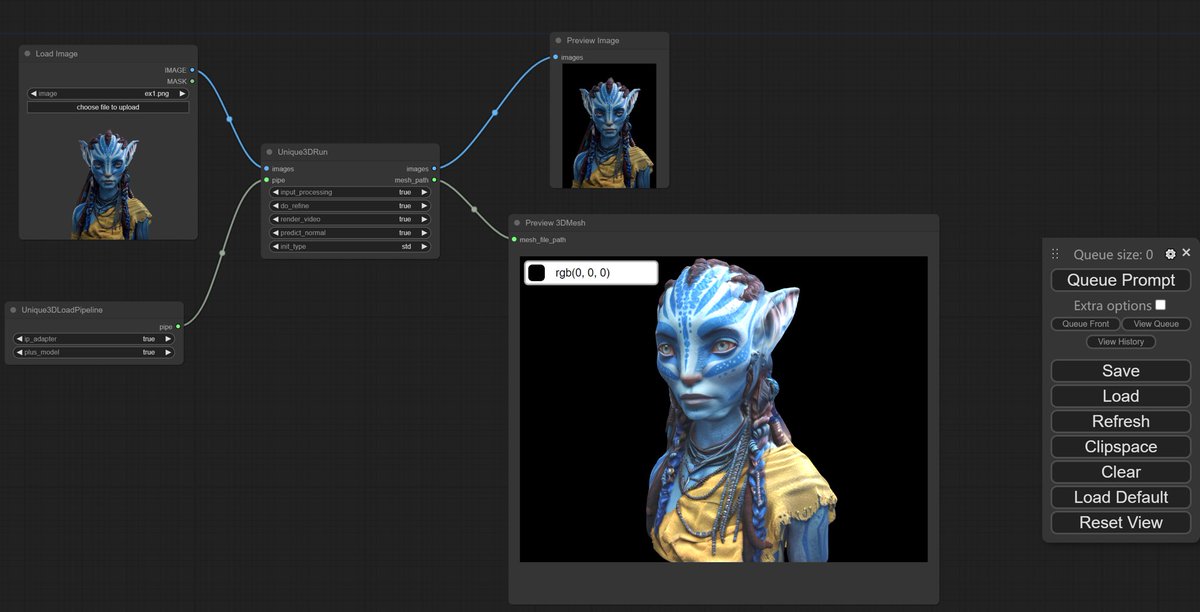Select the Preview 3DMesh node title
The height and width of the screenshot is (612, 1200).
555,223
